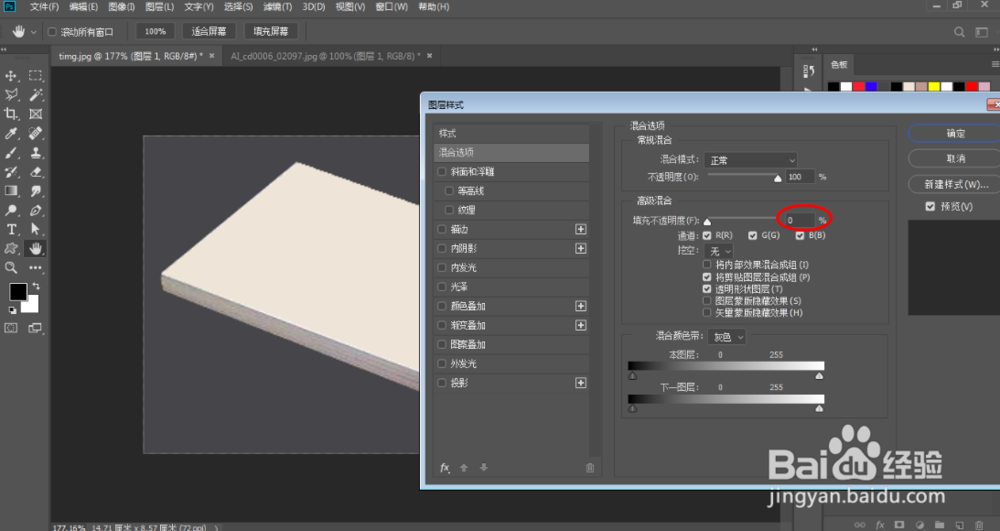Select the Smudge tool
Screen dimensions: 1000x531
(x=36, y=191)
